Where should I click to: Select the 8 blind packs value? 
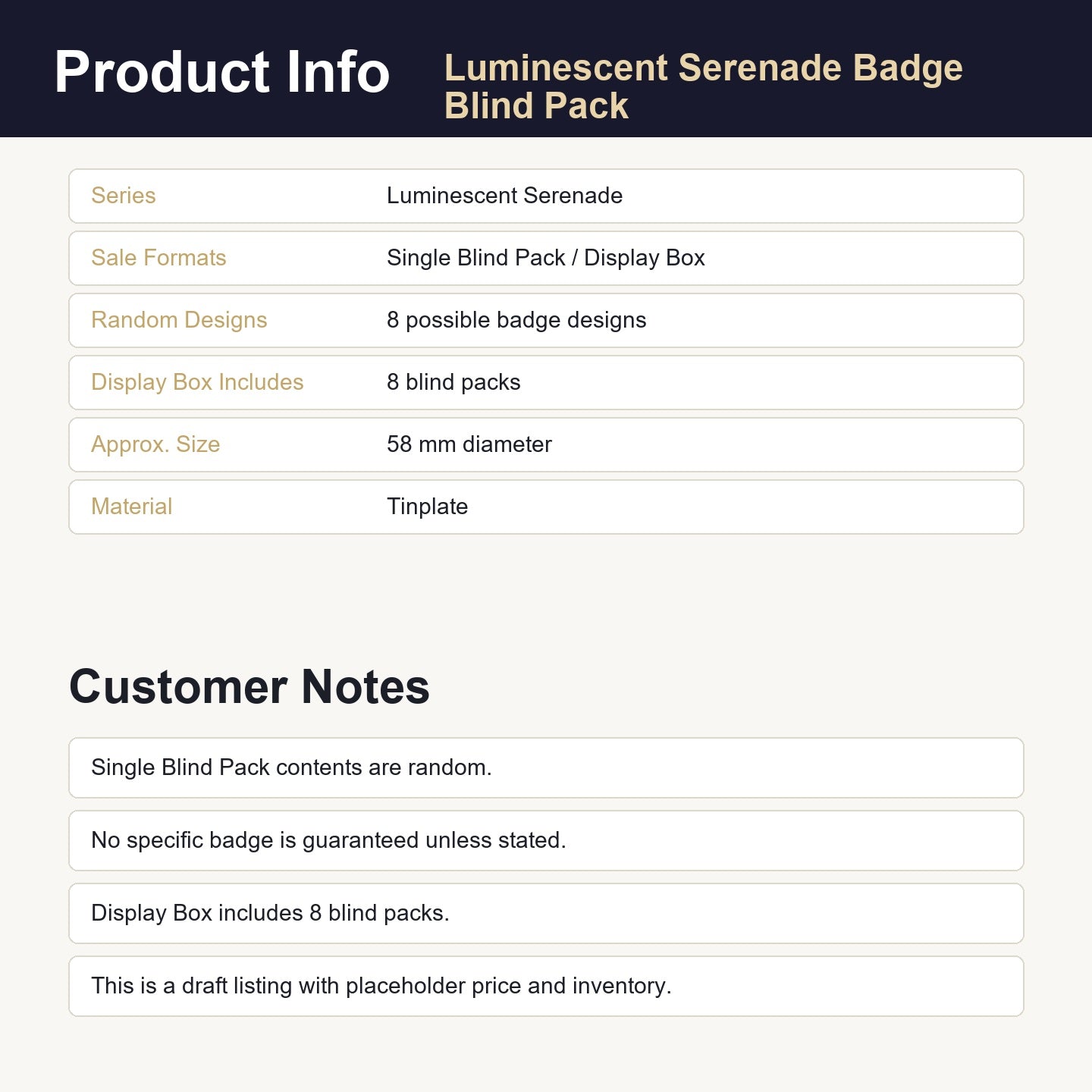click(x=453, y=382)
